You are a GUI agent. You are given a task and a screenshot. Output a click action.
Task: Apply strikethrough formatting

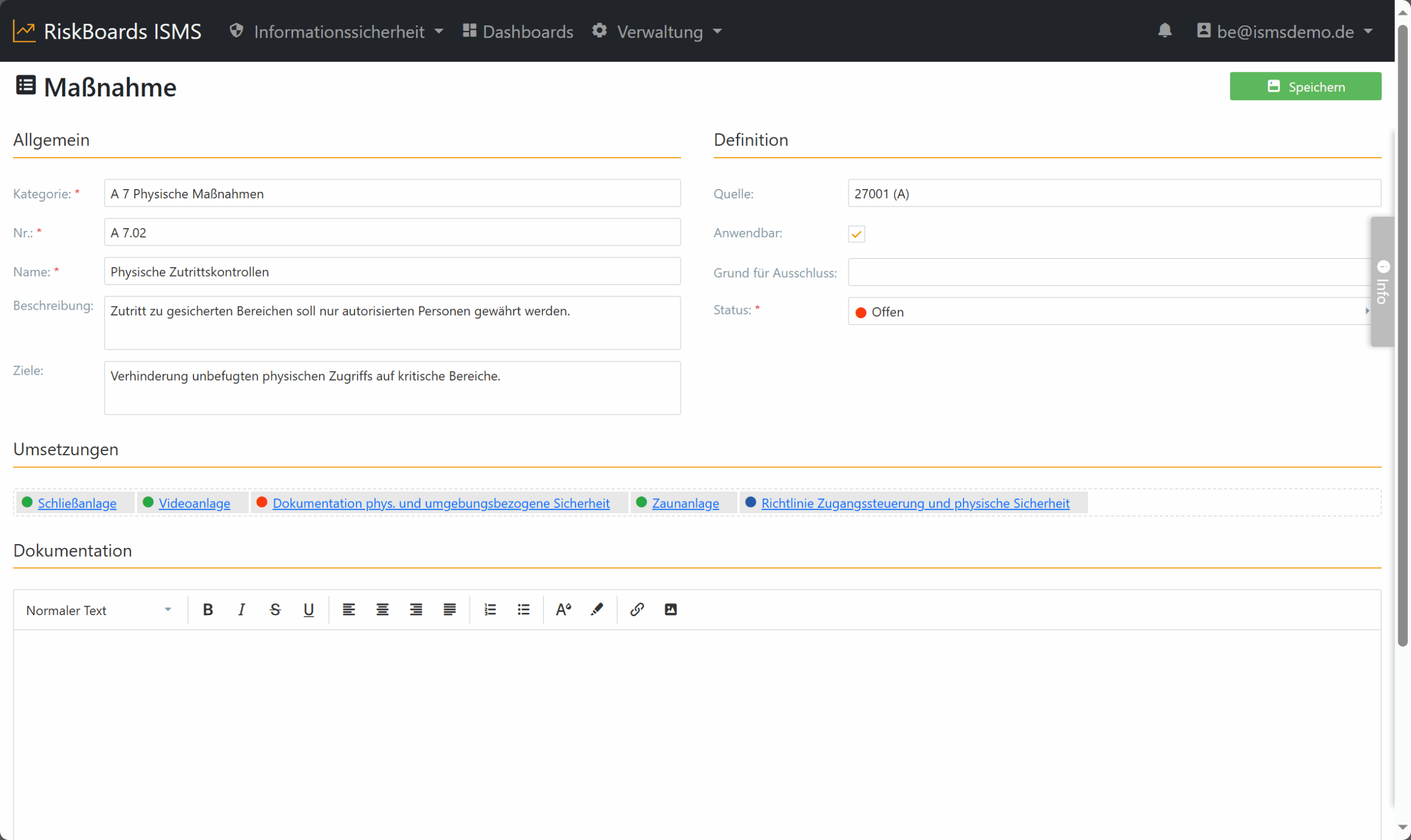click(x=275, y=610)
